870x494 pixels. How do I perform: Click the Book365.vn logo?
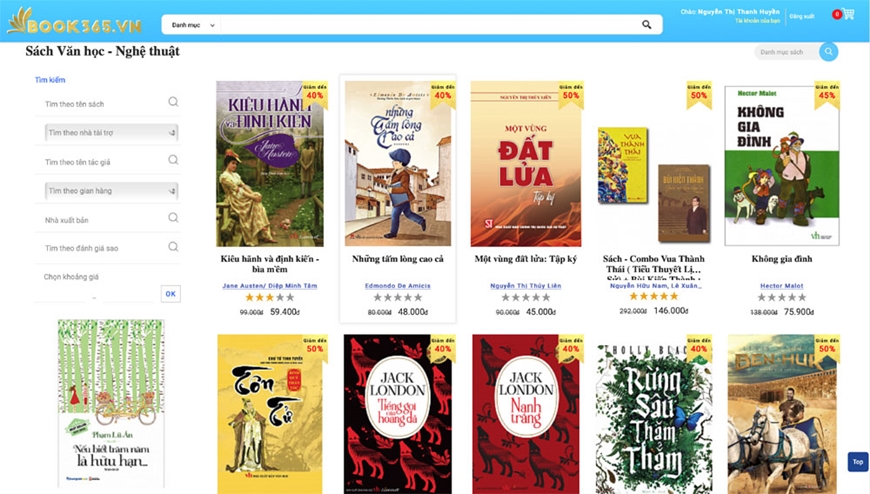click(x=74, y=21)
